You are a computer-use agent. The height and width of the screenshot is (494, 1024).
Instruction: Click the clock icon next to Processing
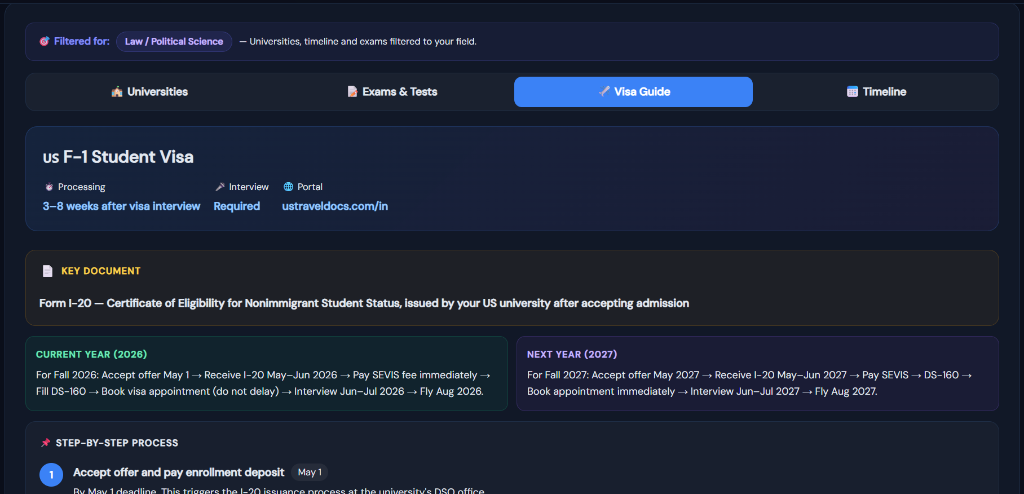48,187
